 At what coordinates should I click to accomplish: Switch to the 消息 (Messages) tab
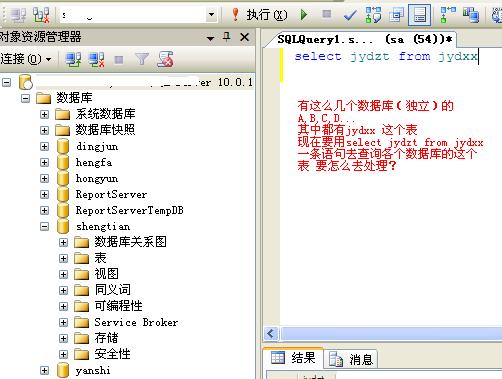(x=351, y=359)
